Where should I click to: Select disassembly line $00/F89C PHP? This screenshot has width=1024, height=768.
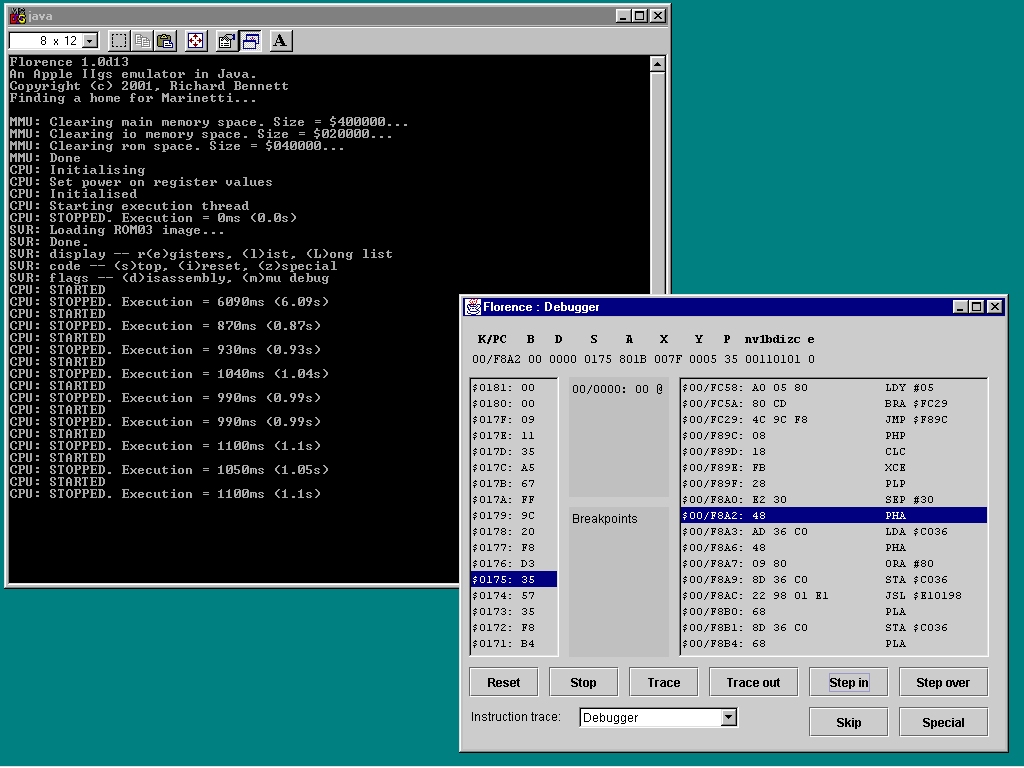[833, 436]
